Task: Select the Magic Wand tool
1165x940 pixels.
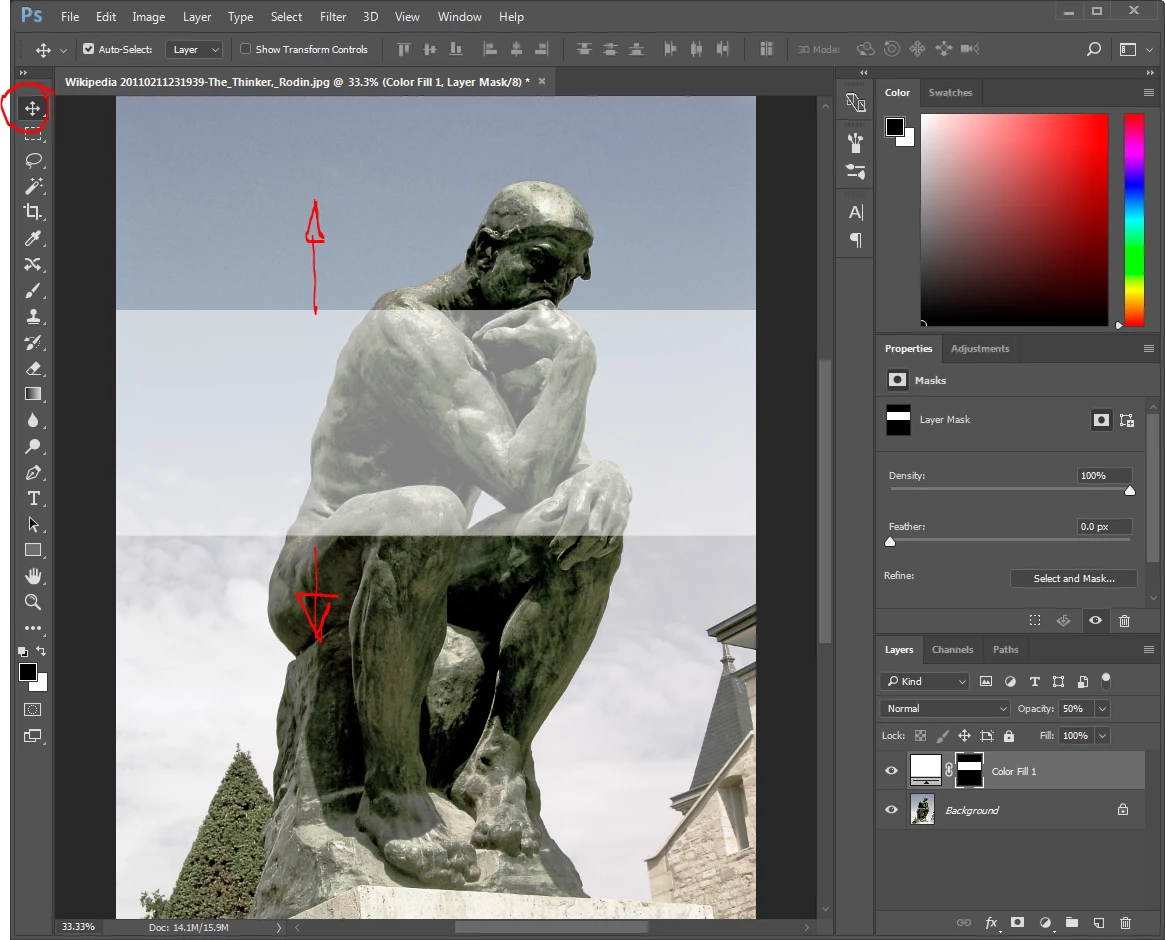Action: pyautogui.click(x=33, y=186)
